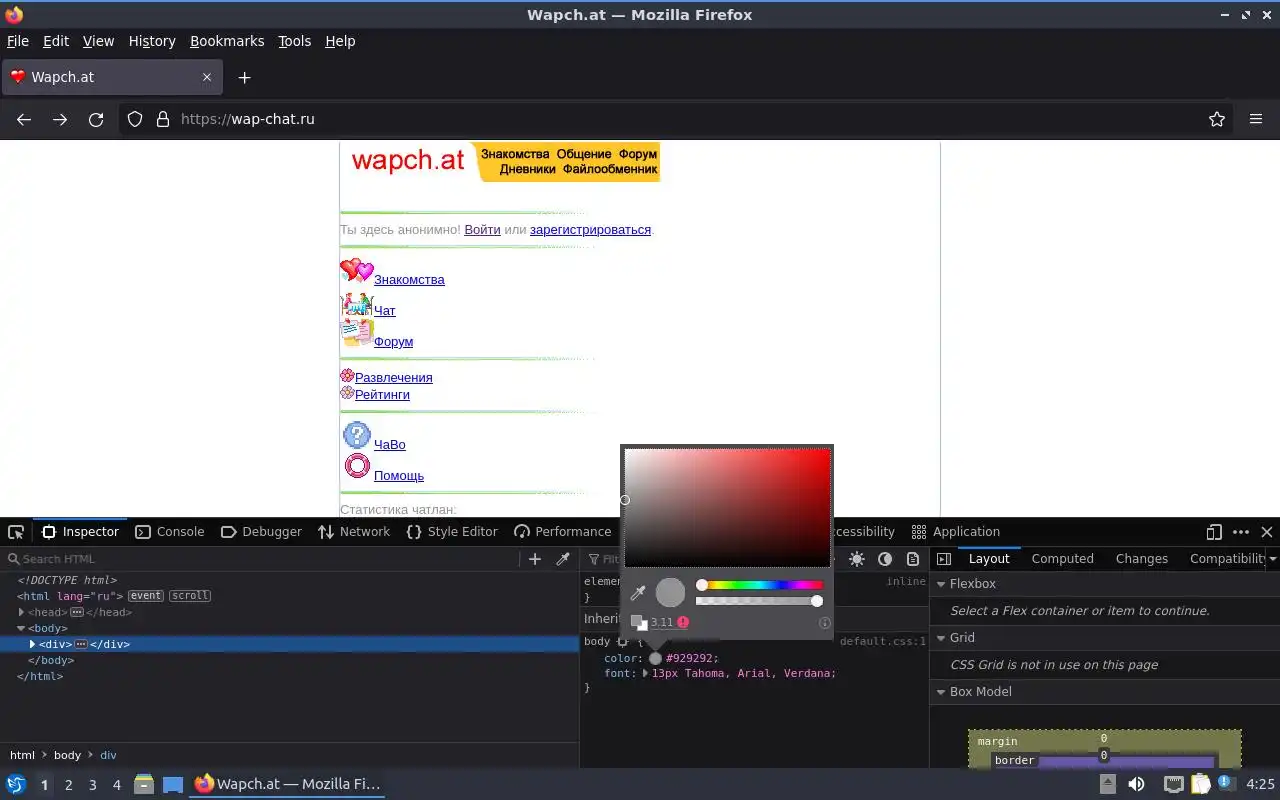Collapse the Grid section
The height and width of the screenshot is (800, 1280).
(x=941, y=638)
